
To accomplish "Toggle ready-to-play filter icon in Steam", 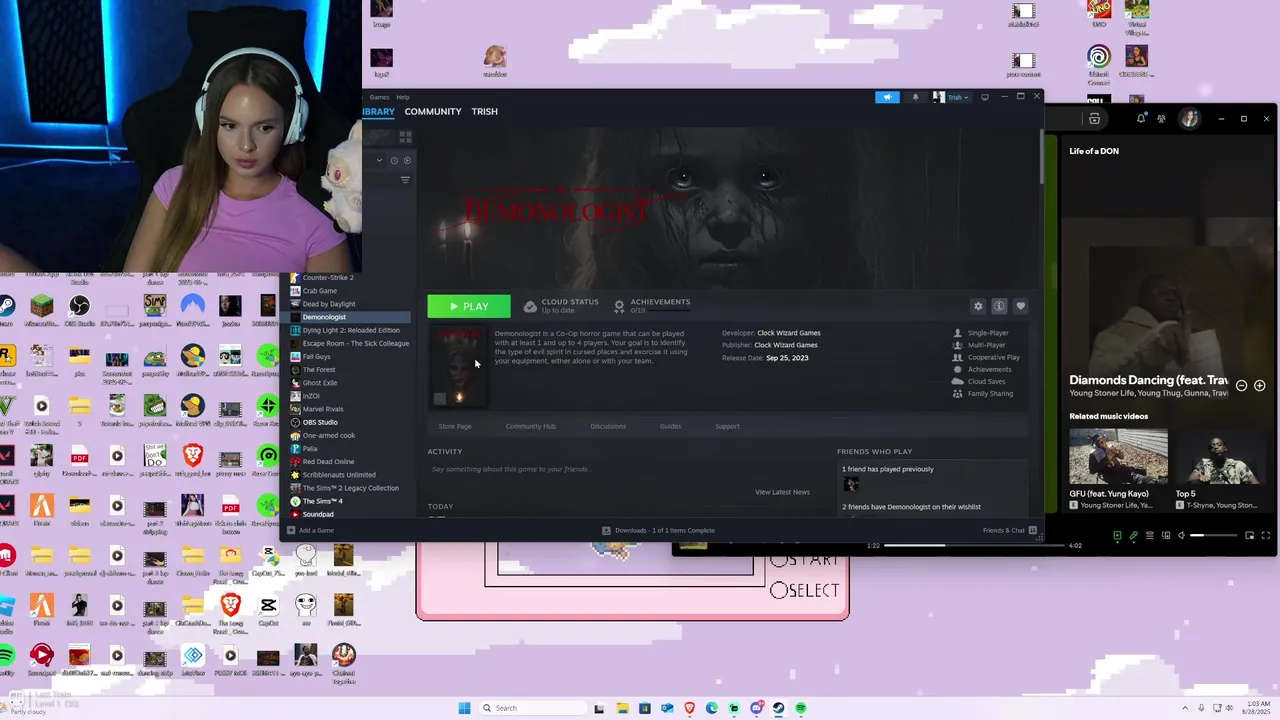I will pyautogui.click(x=407, y=160).
